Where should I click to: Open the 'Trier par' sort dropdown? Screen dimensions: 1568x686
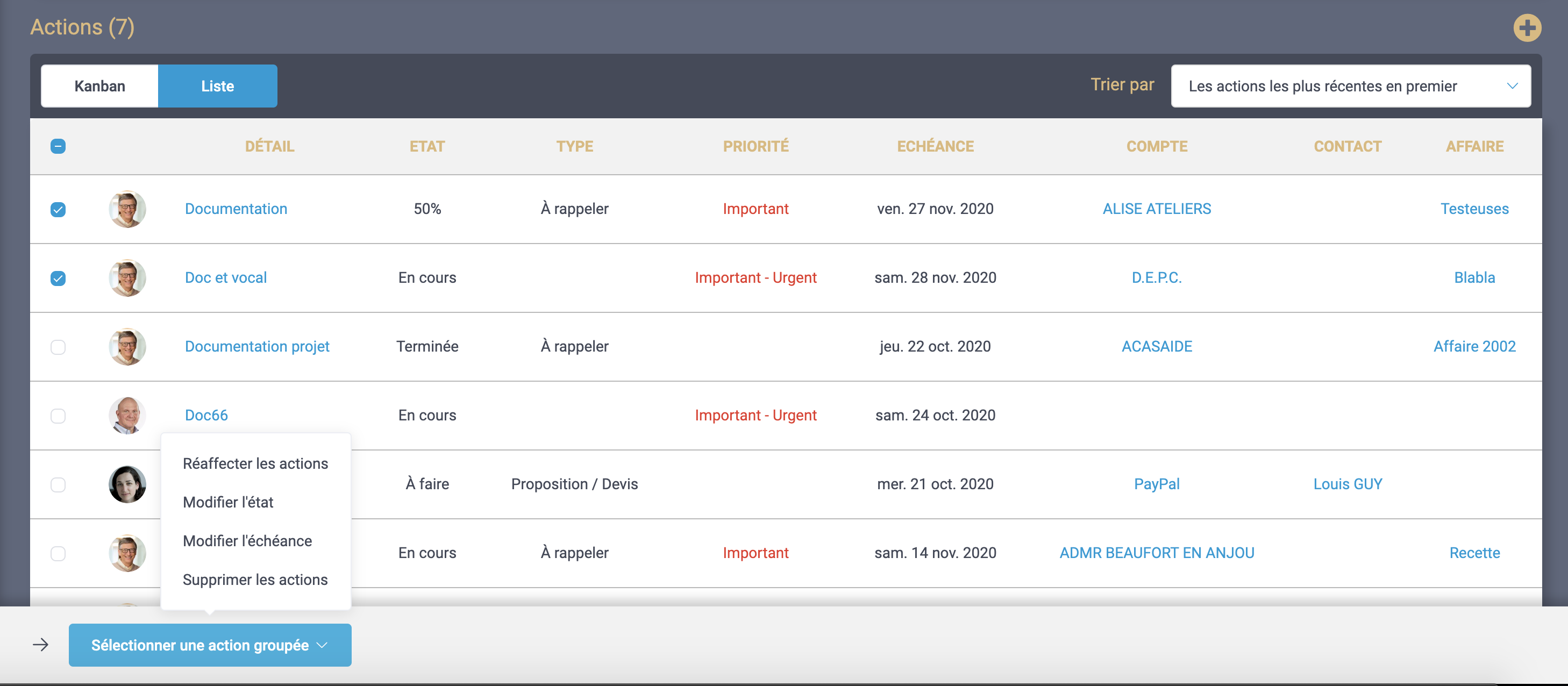[1350, 86]
